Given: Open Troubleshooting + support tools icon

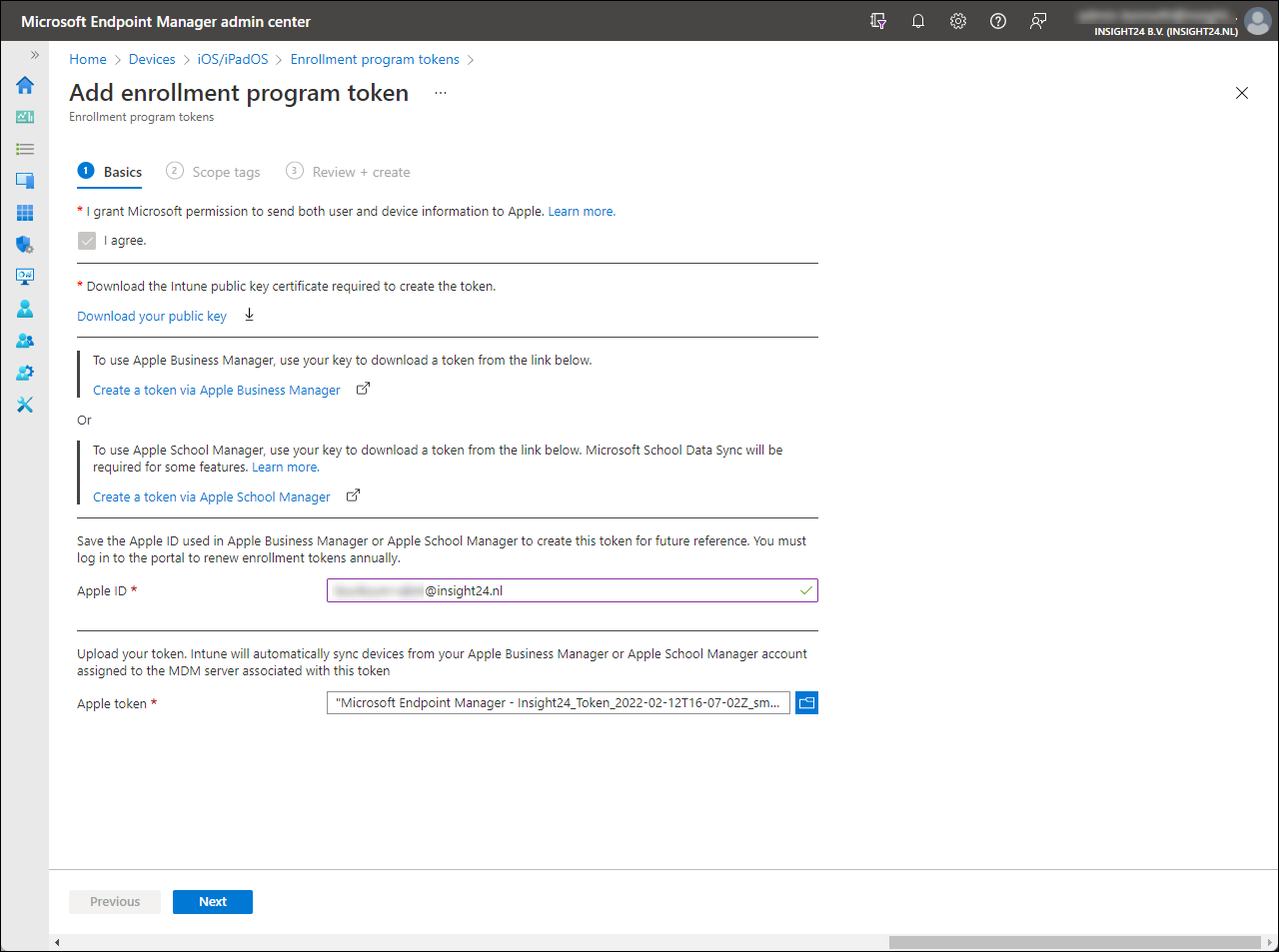Looking at the screenshot, I should pyautogui.click(x=25, y=405).
